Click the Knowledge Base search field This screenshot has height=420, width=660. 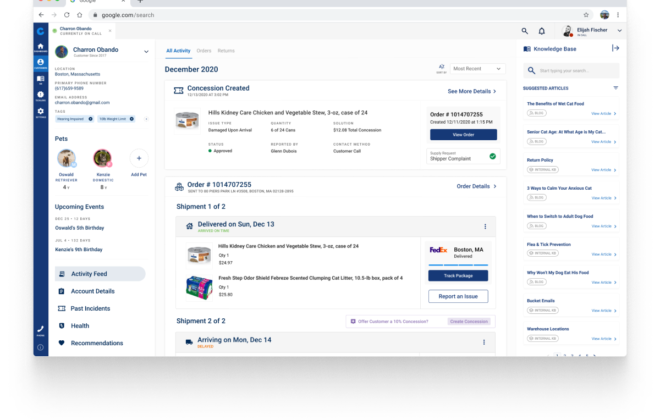point(571,71)
